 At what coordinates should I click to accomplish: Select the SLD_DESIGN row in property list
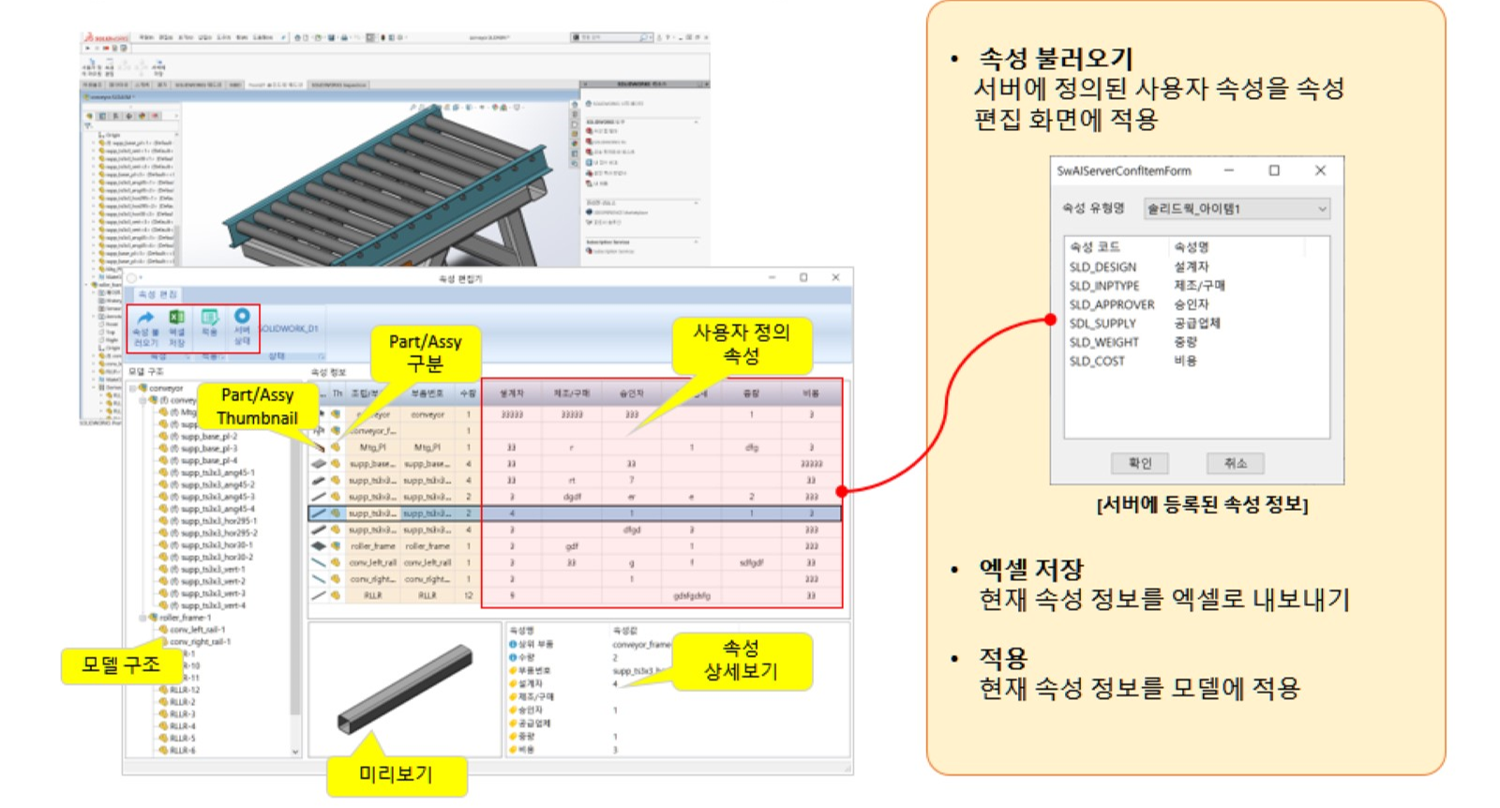(1195, 266)
